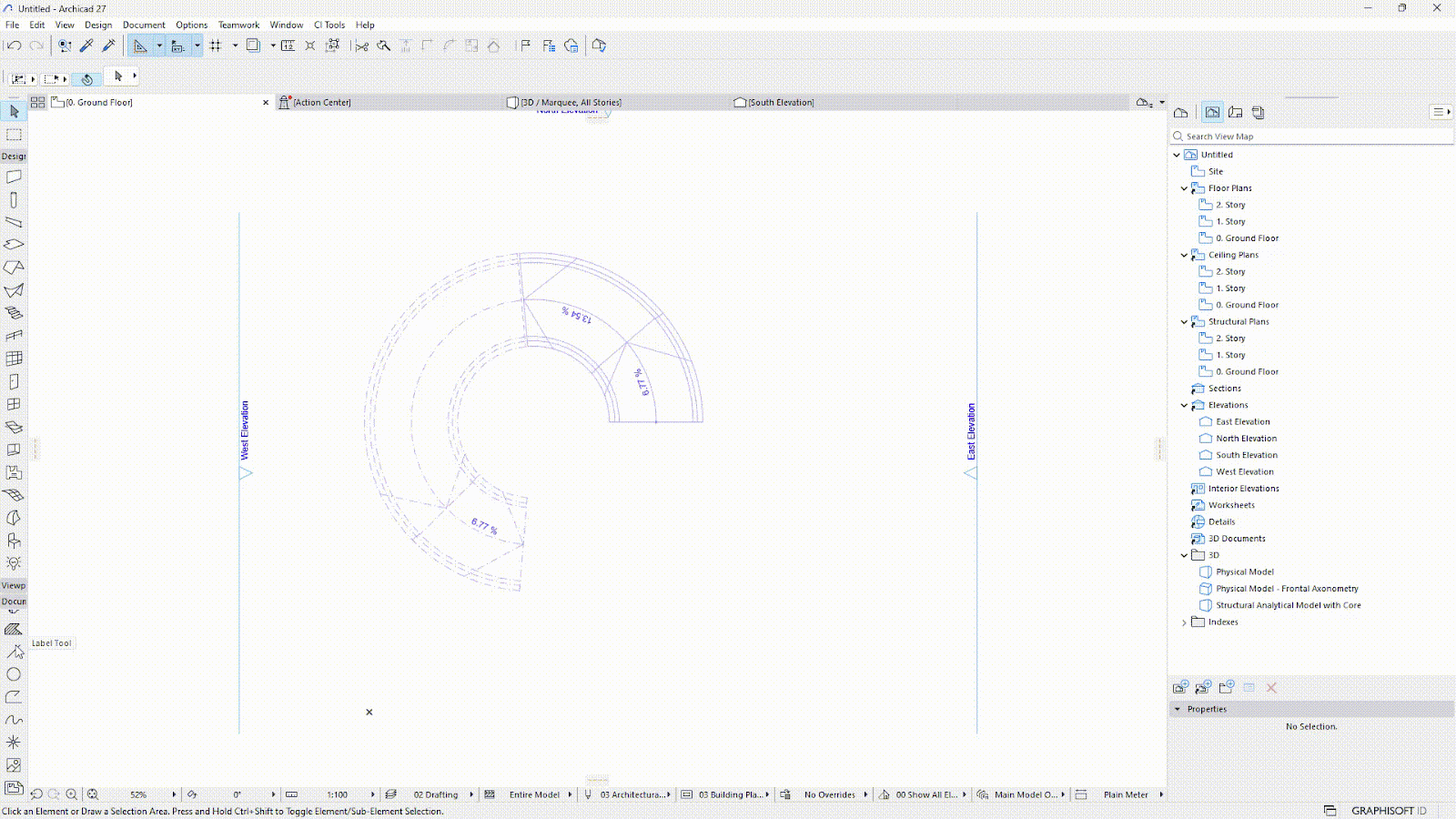
Task: Close the 0. Ground Floor tab
Action: coord(266,103)
